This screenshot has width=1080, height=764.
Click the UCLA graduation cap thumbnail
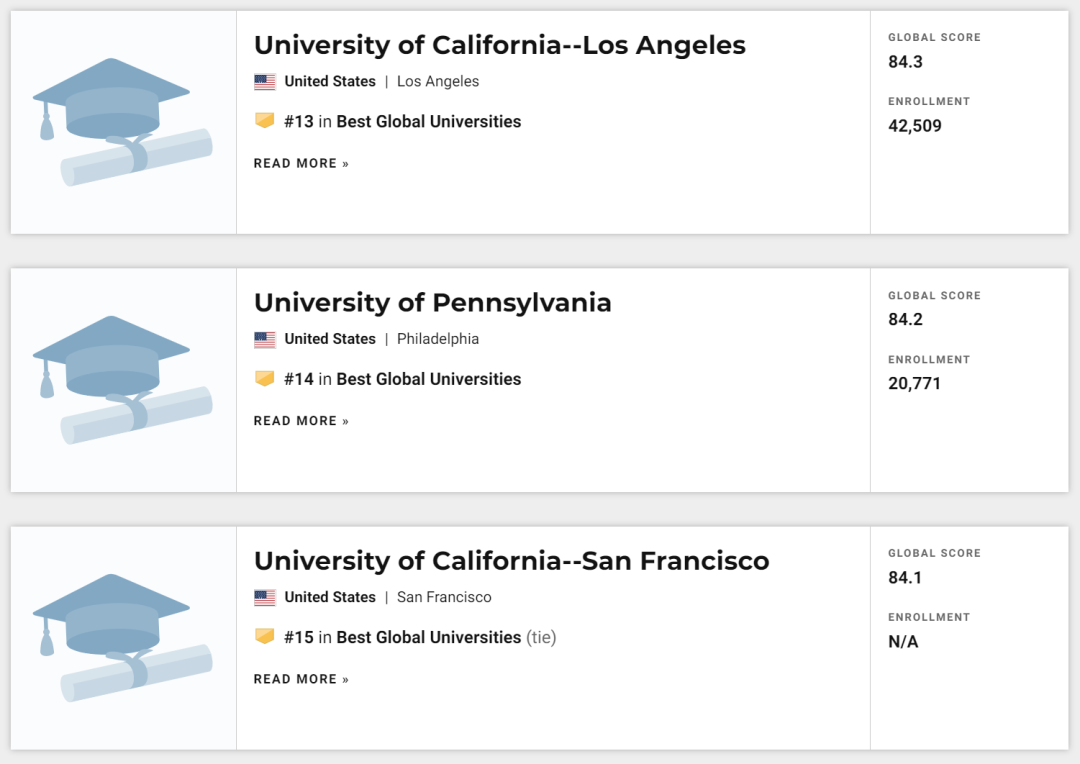click(x=123, y=122)
